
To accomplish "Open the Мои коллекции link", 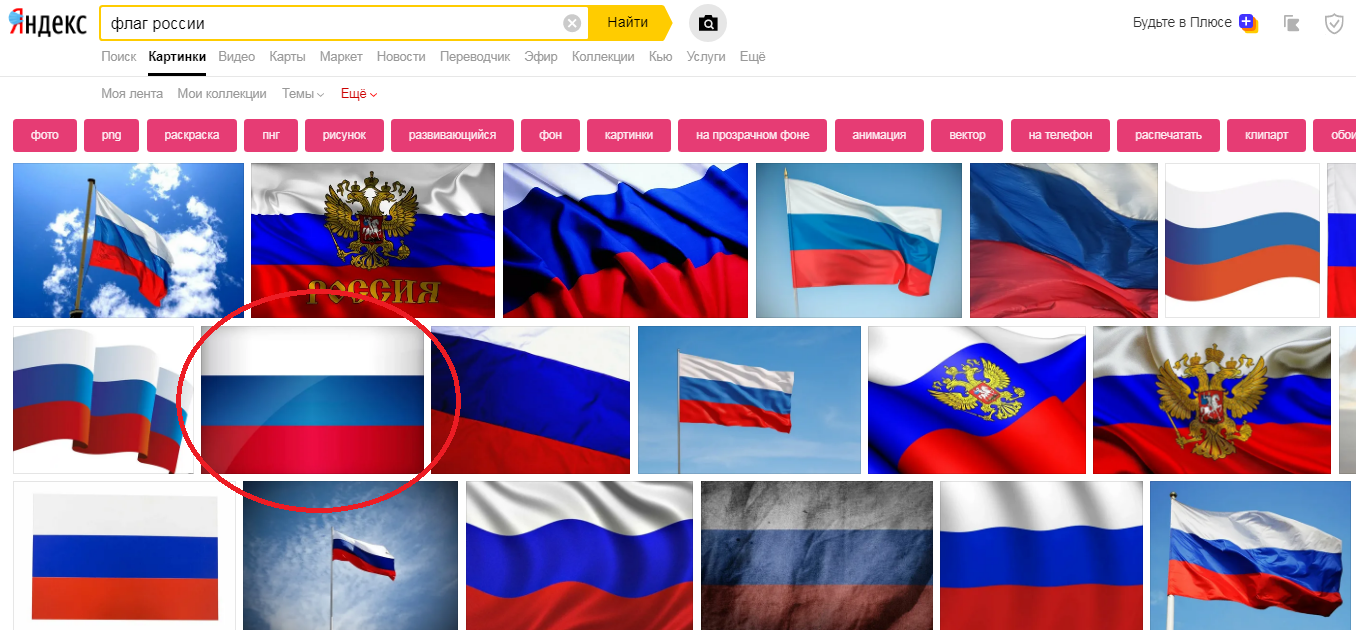I will pos(222,94).
